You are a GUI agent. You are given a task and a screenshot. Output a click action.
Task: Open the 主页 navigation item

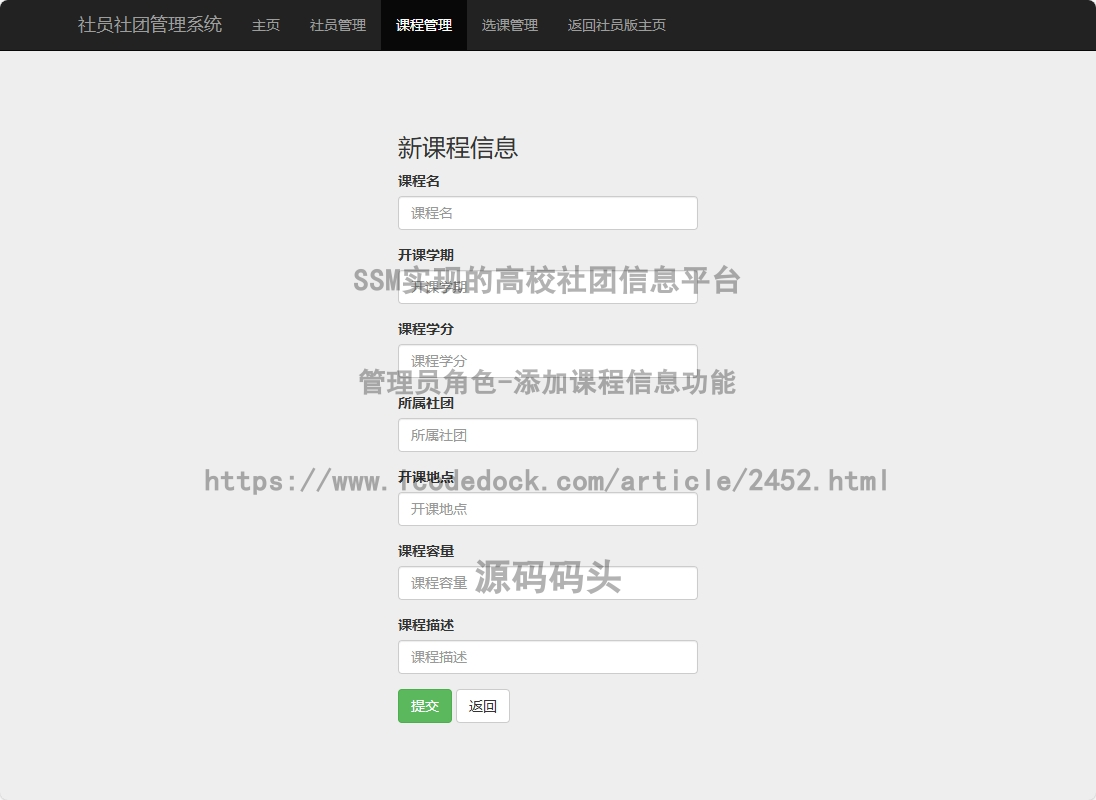pyautogui.click(x=266, y=25)
